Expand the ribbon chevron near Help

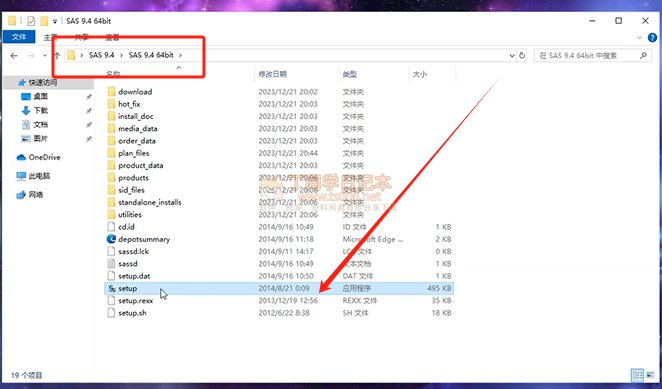(x=640, y=38)
